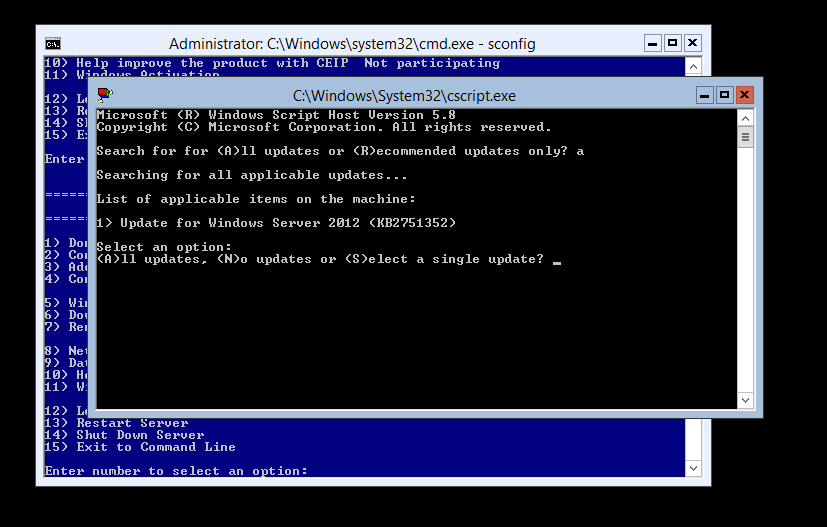Click '13) Restart Server' in sconfig window
The width and height of the screenshot is (827, 527).
tap(117, 423)
